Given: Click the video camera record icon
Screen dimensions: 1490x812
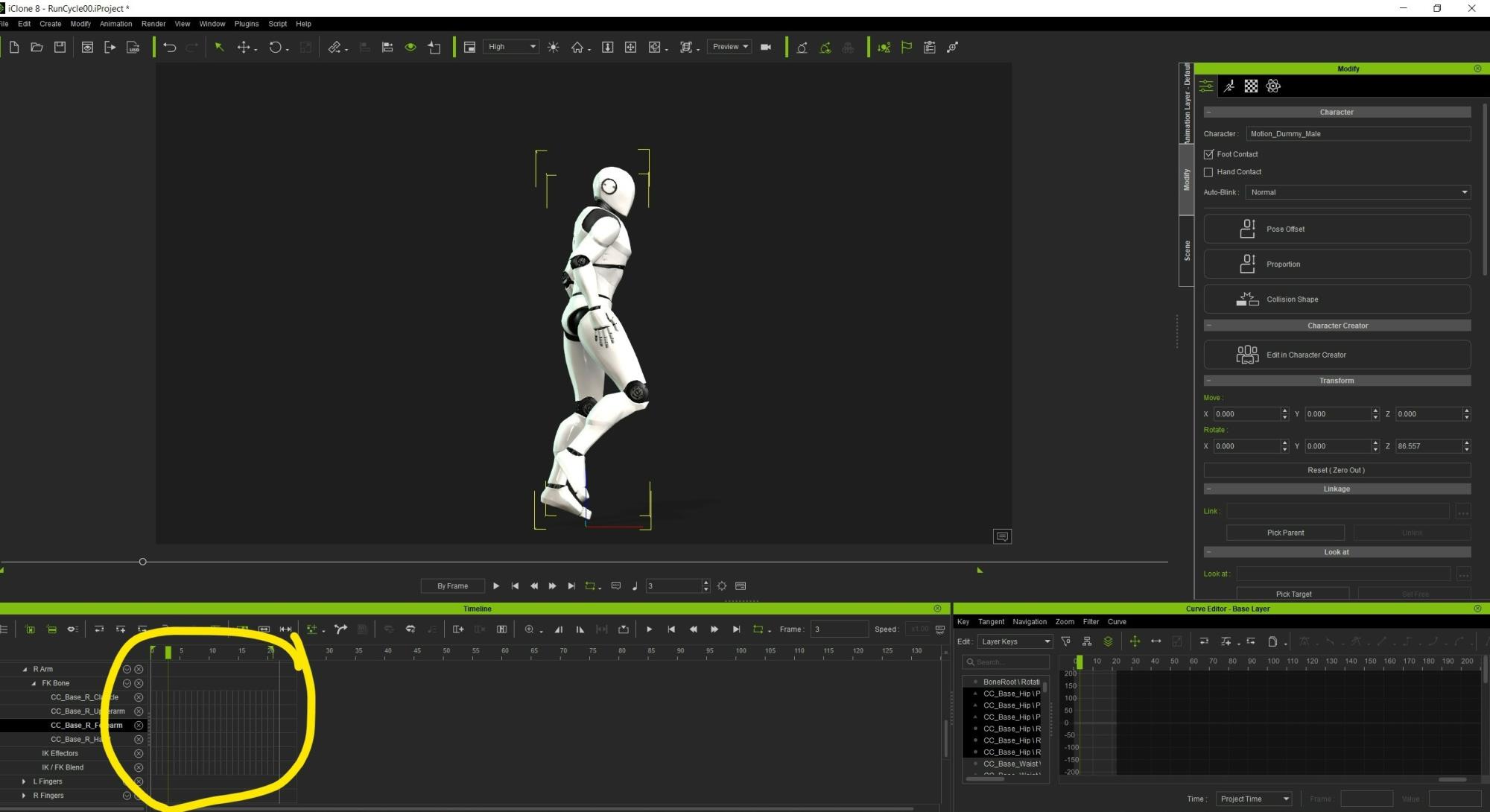Looking at the screenshot, I should (x=765, y=47).
